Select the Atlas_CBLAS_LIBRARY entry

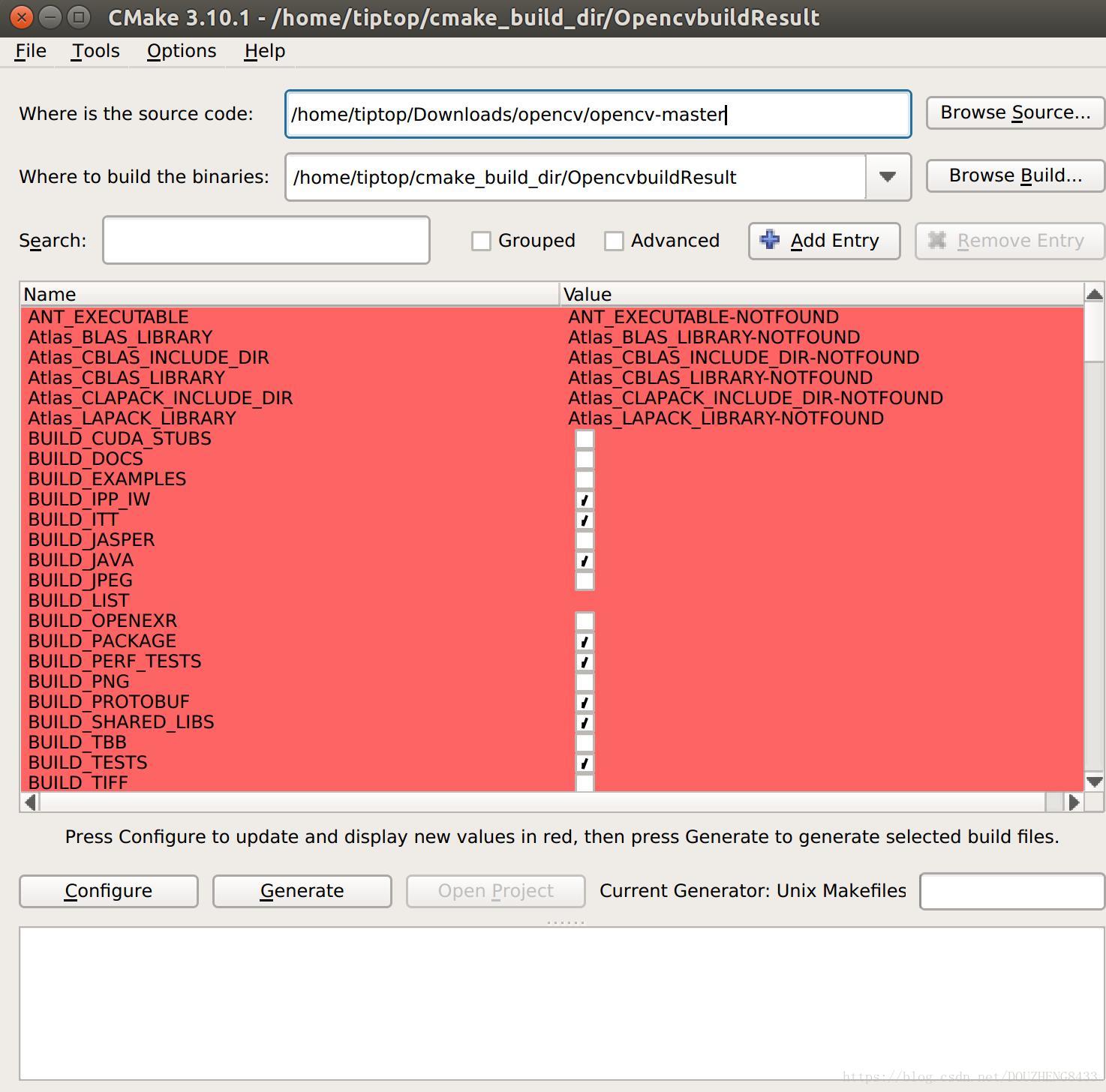[126, 378]
